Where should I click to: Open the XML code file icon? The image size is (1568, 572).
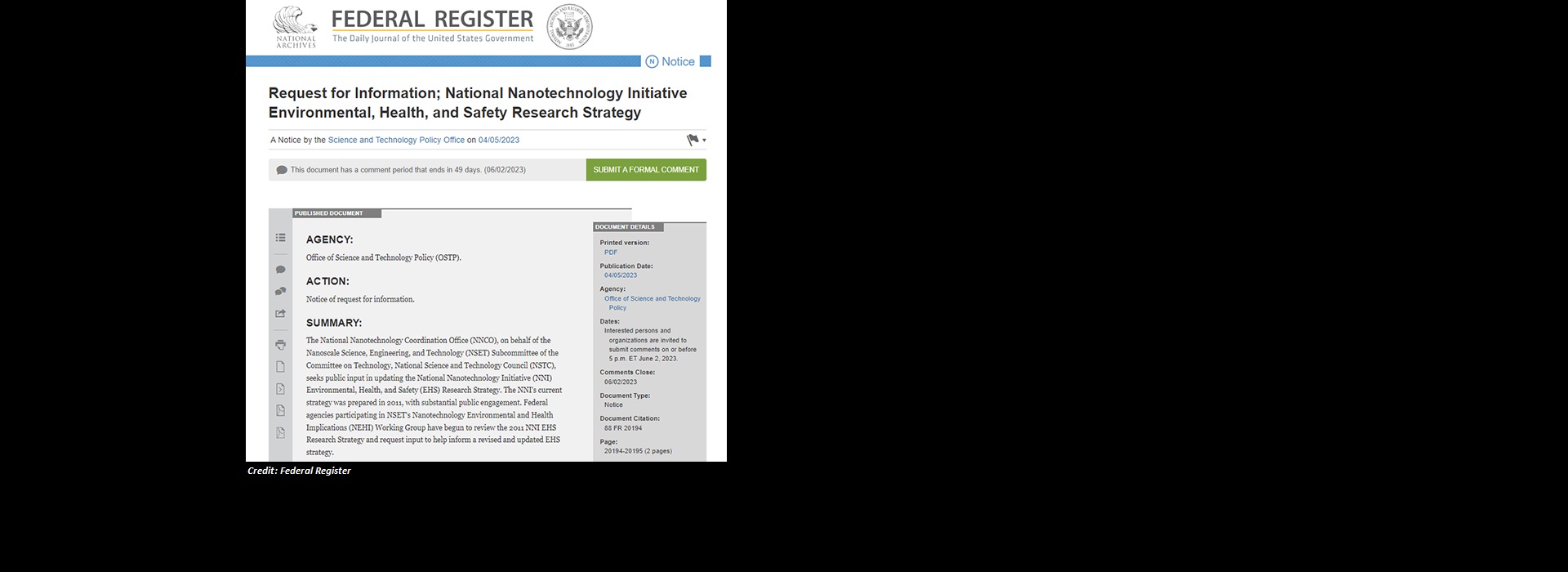point(280,389)
